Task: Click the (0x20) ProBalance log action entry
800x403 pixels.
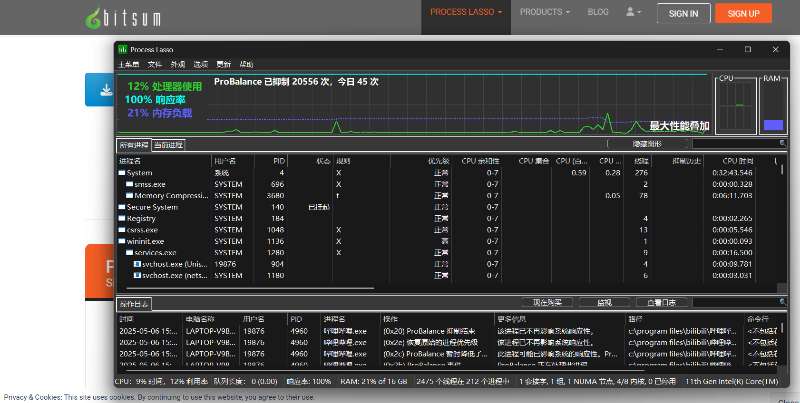Action: [430, 331]
